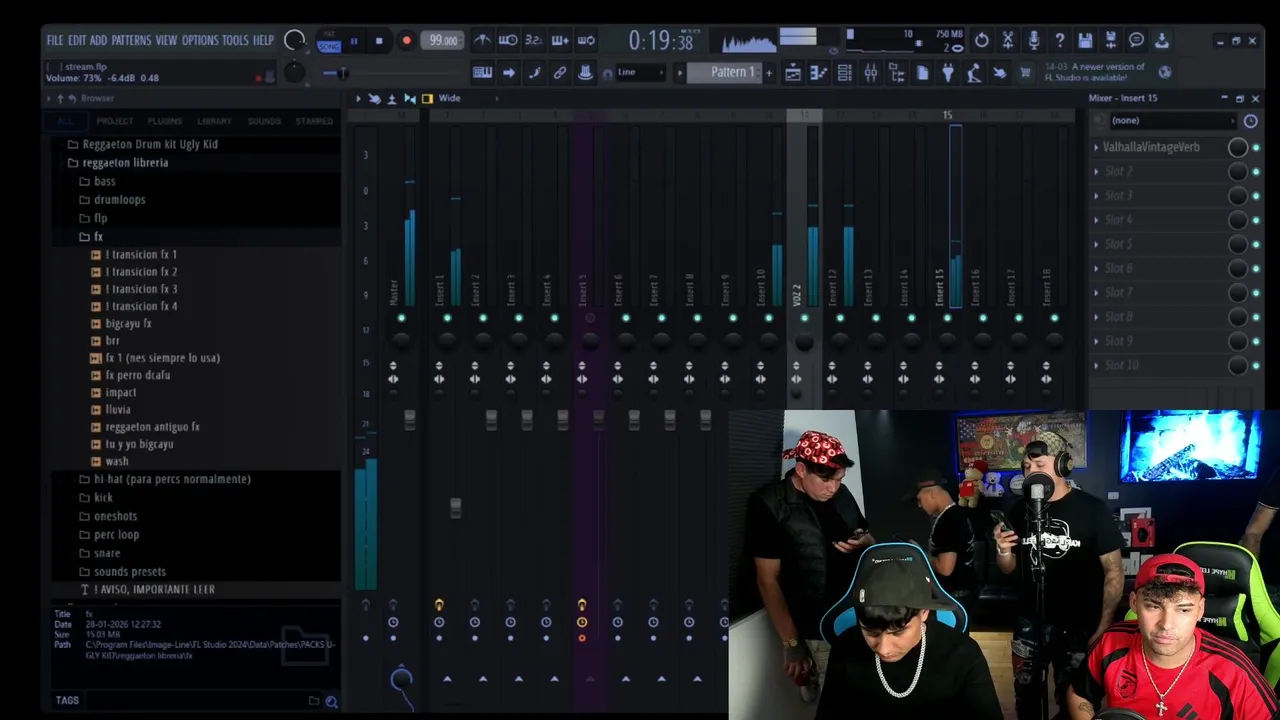Open the FILE menu
This screenshot has width=1280, height=720.
pos(55,40)
